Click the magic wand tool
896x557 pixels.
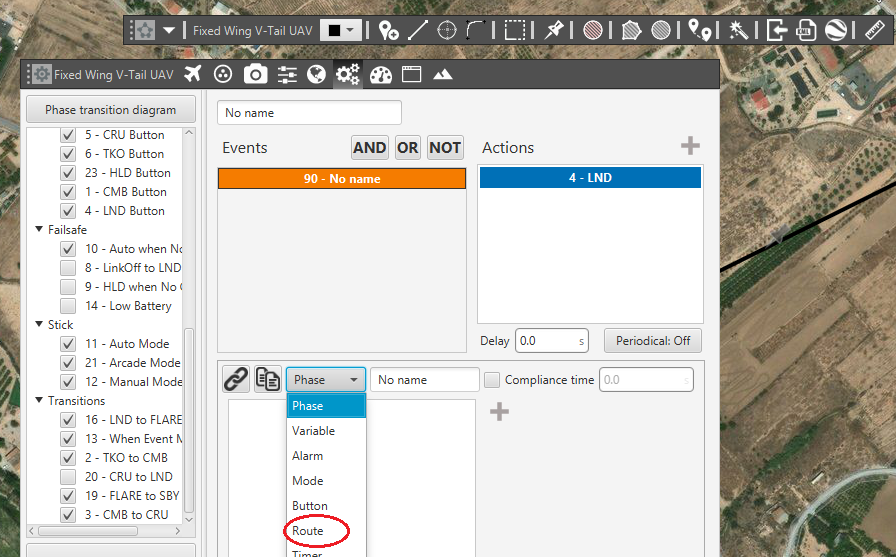pos(738,30)
